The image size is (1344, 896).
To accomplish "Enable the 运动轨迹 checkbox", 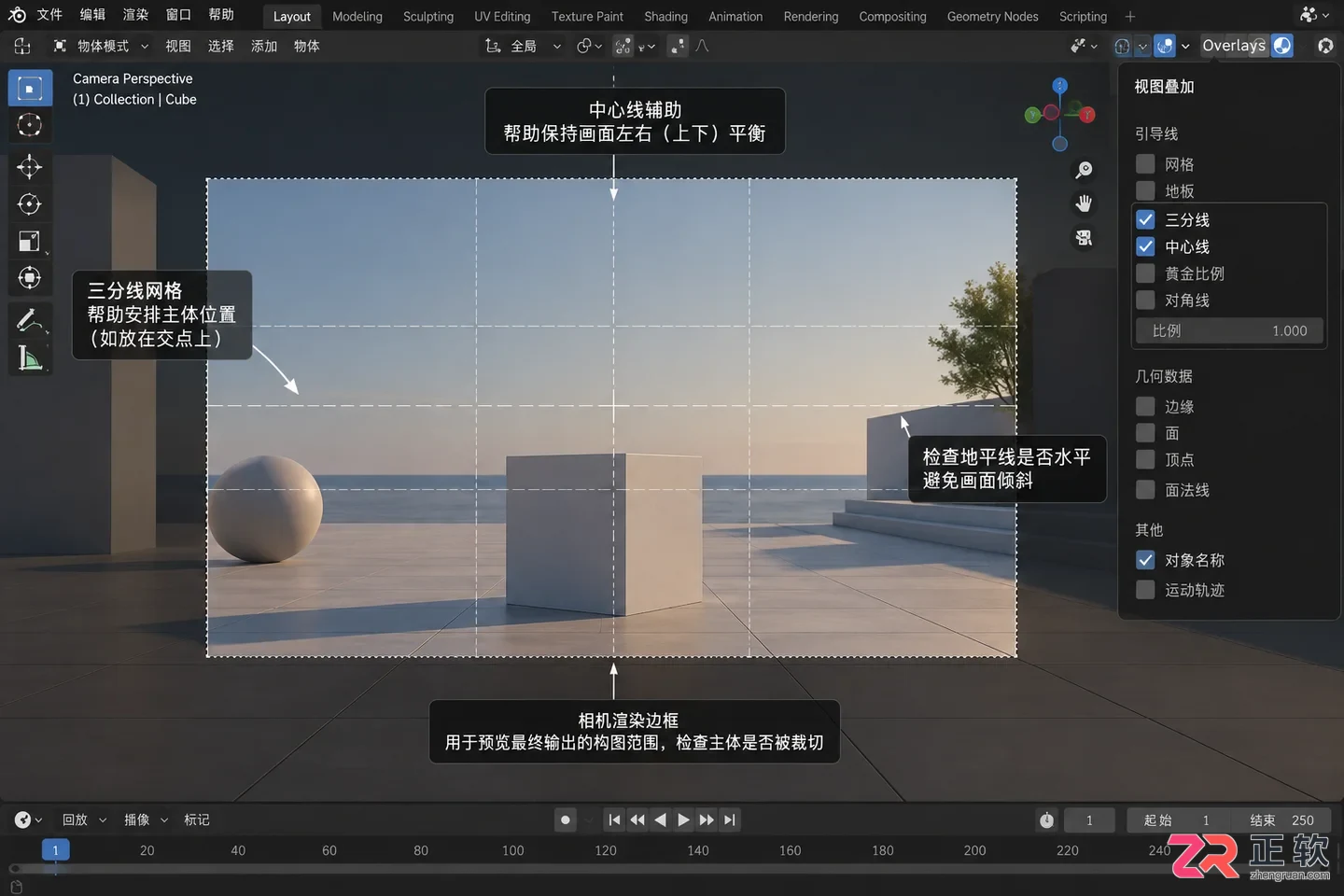I will click(1145, 590).
